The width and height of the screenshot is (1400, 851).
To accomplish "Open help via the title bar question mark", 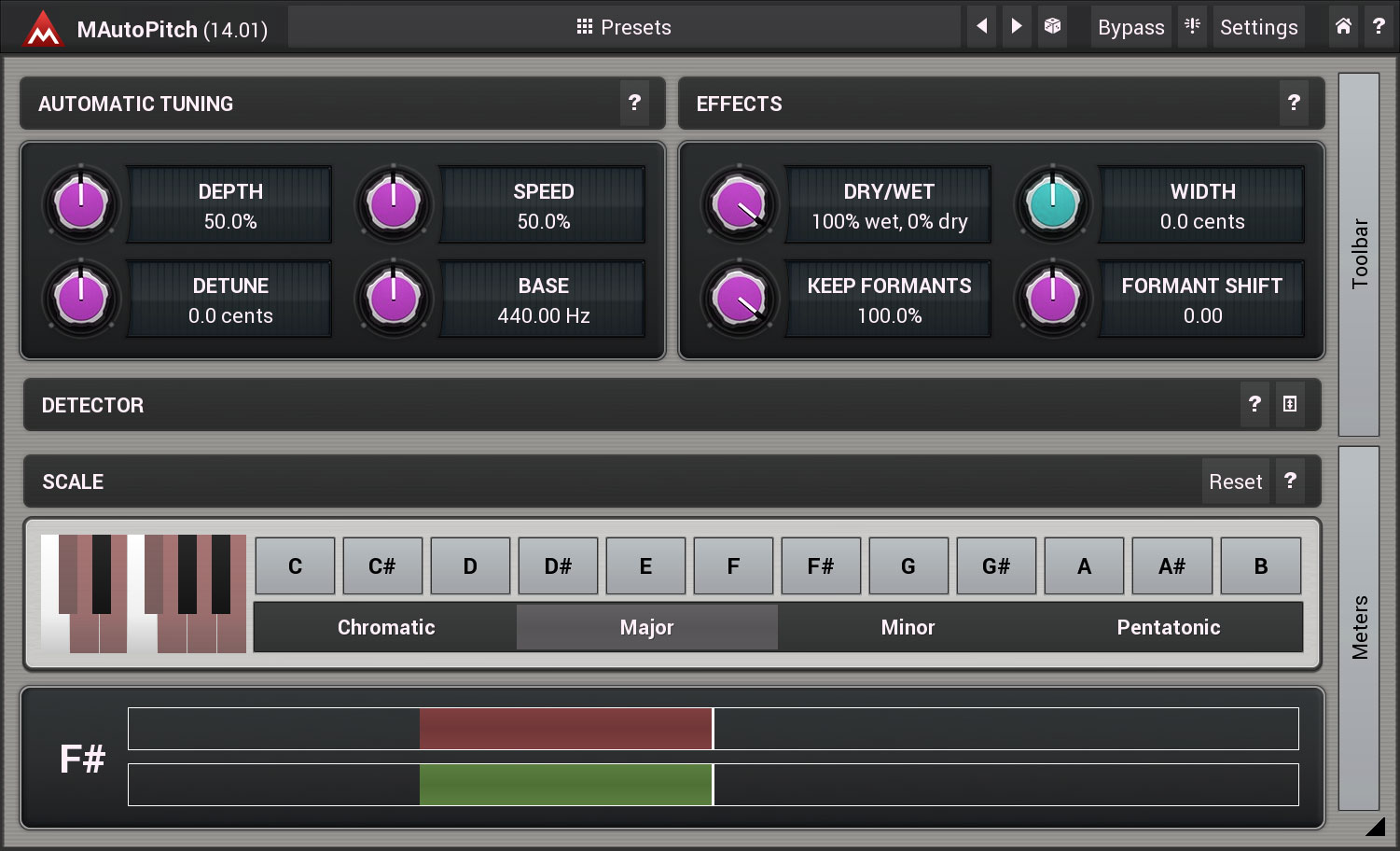I will [1379, 27].
